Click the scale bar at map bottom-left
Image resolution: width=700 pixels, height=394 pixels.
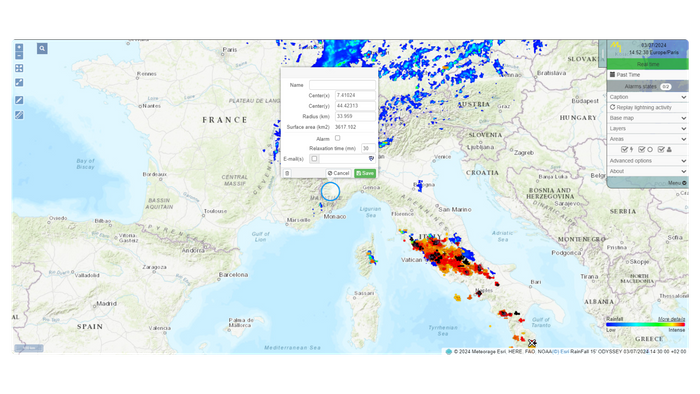tap(29, 348)
